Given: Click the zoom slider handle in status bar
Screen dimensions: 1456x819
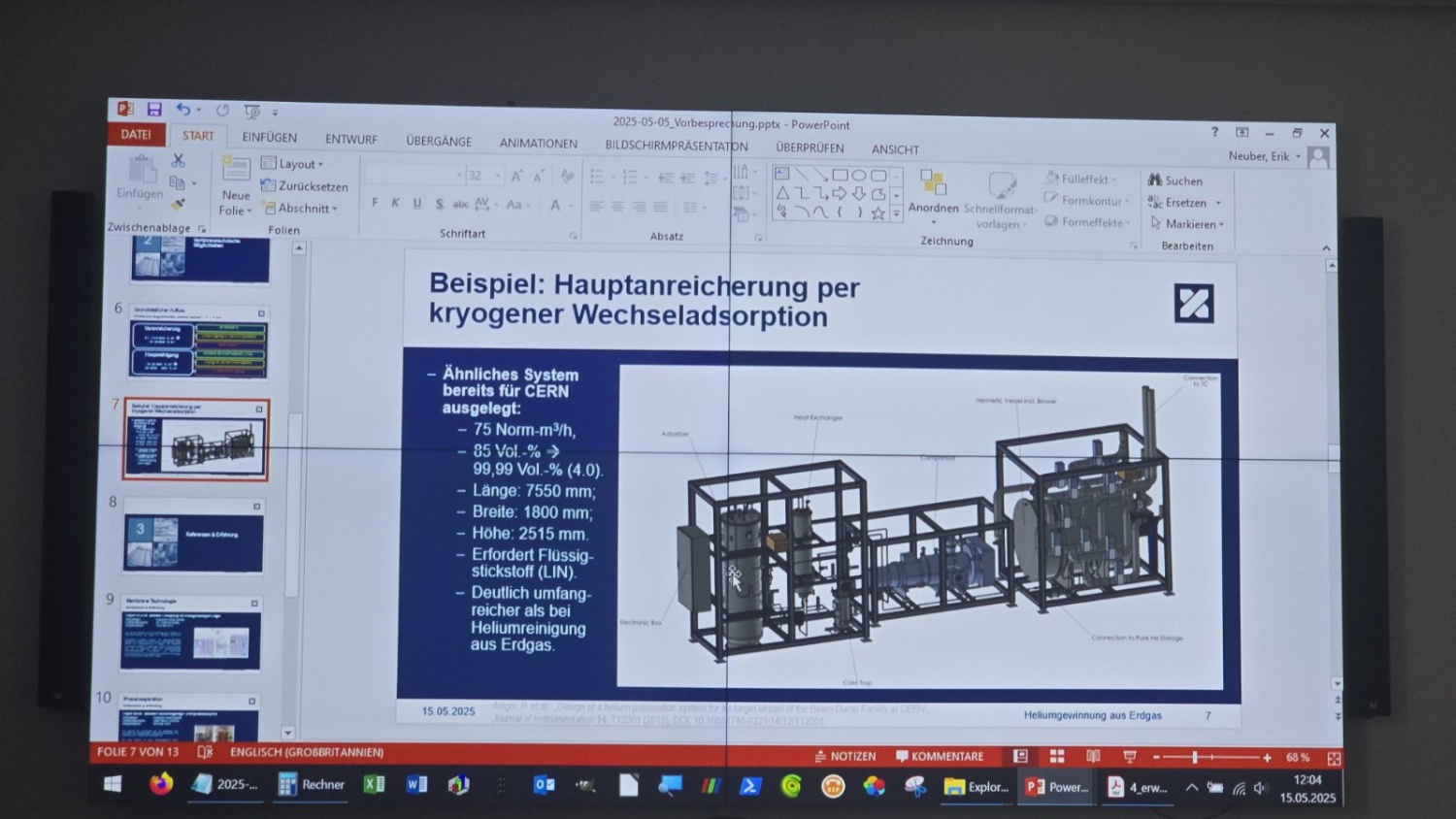Looking at the screenshot, I should click(x=1195, y=757).
